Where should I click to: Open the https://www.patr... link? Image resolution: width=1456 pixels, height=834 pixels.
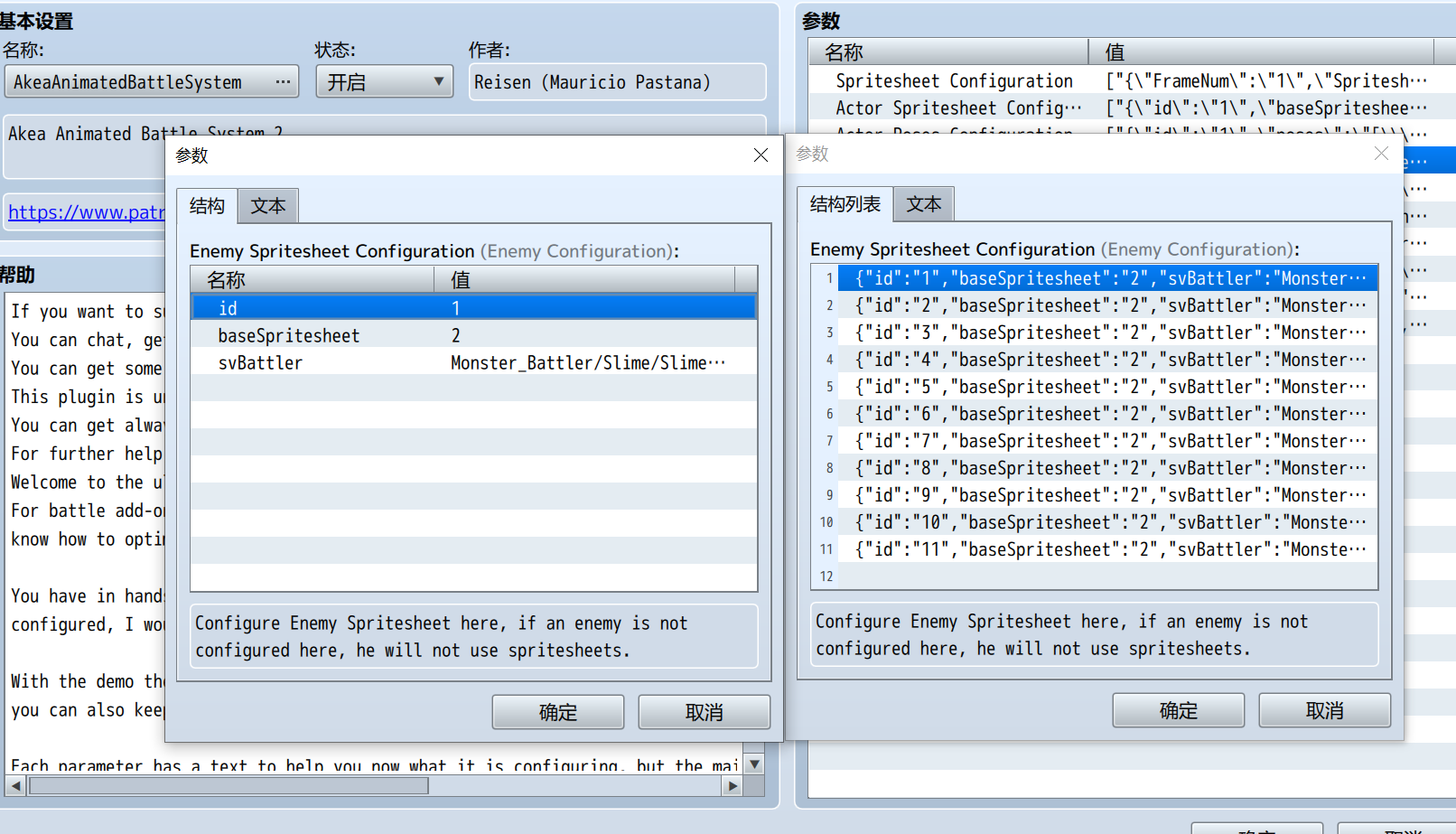point(87,212)
